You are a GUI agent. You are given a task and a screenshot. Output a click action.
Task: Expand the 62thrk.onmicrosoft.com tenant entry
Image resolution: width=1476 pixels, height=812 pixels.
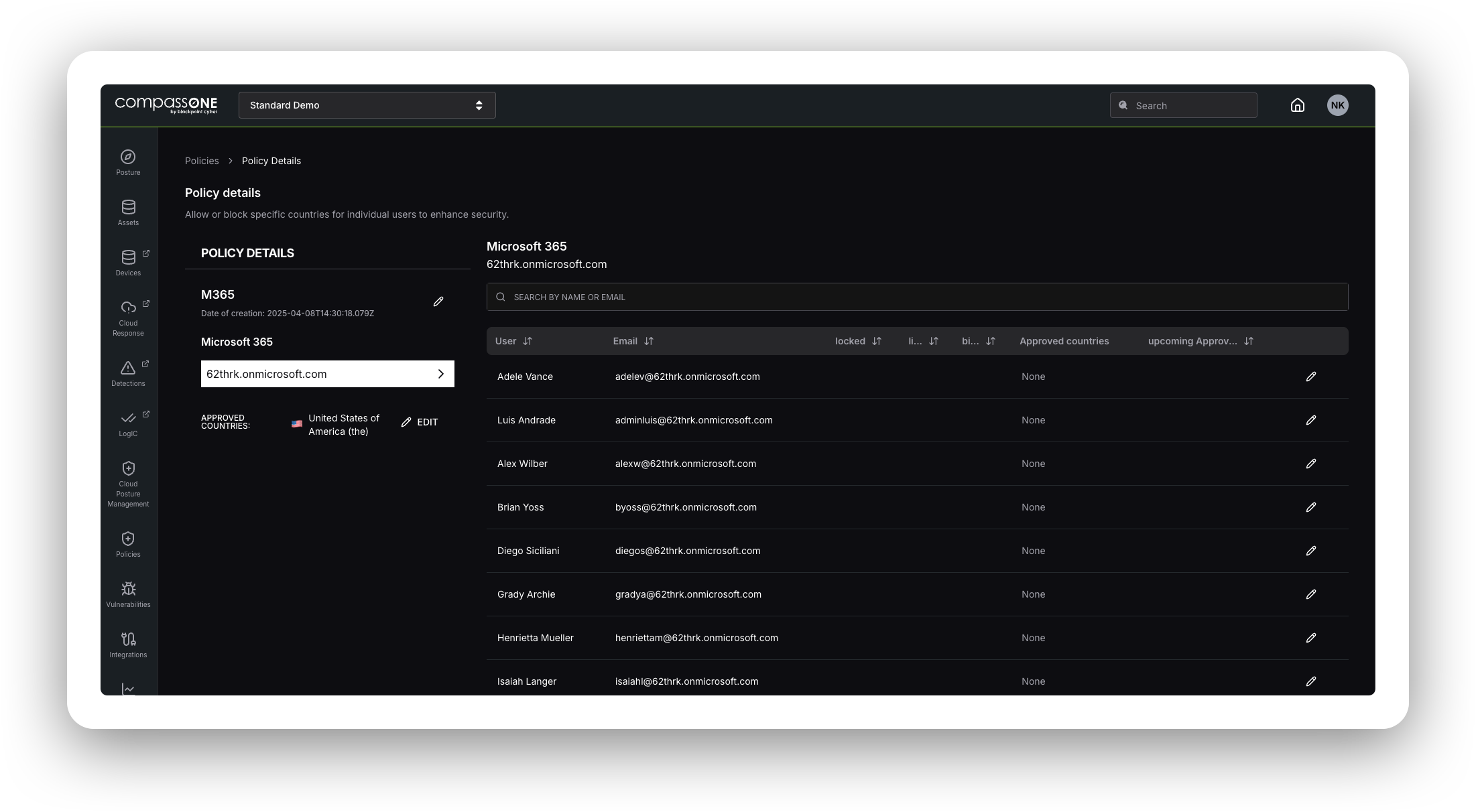click(328, 374)
